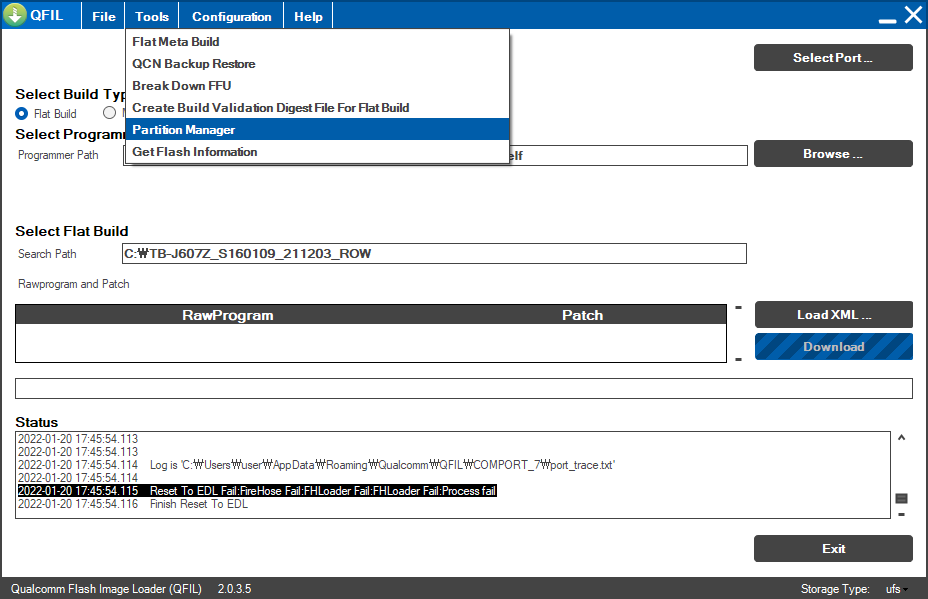Click the empty RawProgram list area
The image size is (928, 599).
click(x=370, y=343)
